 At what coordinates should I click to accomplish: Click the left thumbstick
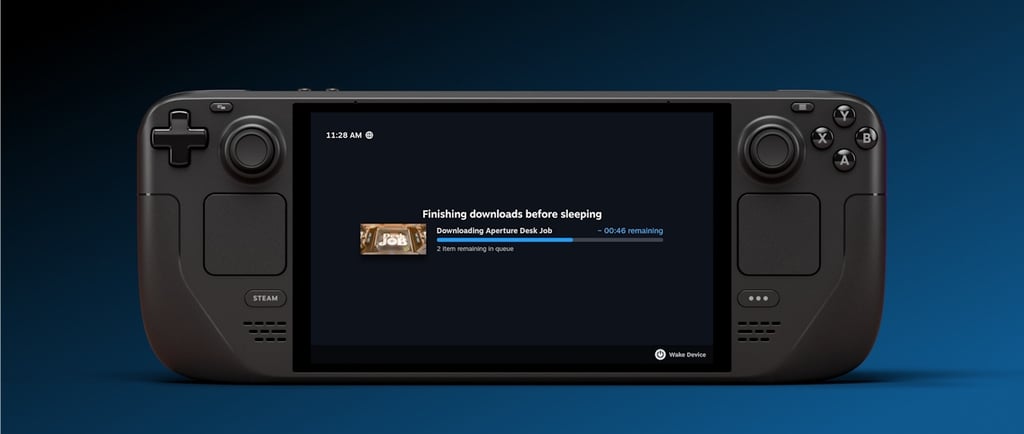[x=252, y=149]
